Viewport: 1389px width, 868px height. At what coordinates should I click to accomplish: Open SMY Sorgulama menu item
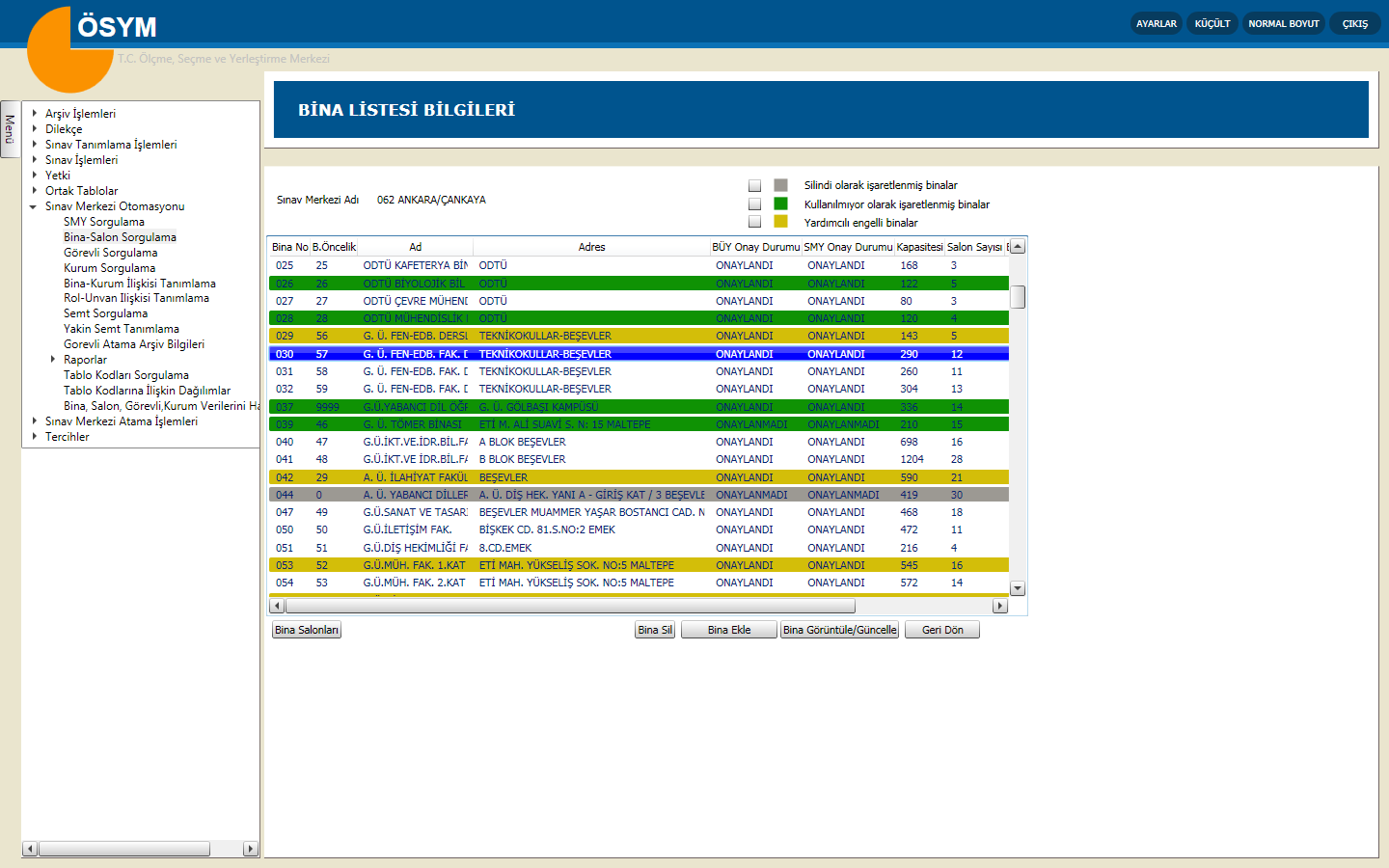104,222
